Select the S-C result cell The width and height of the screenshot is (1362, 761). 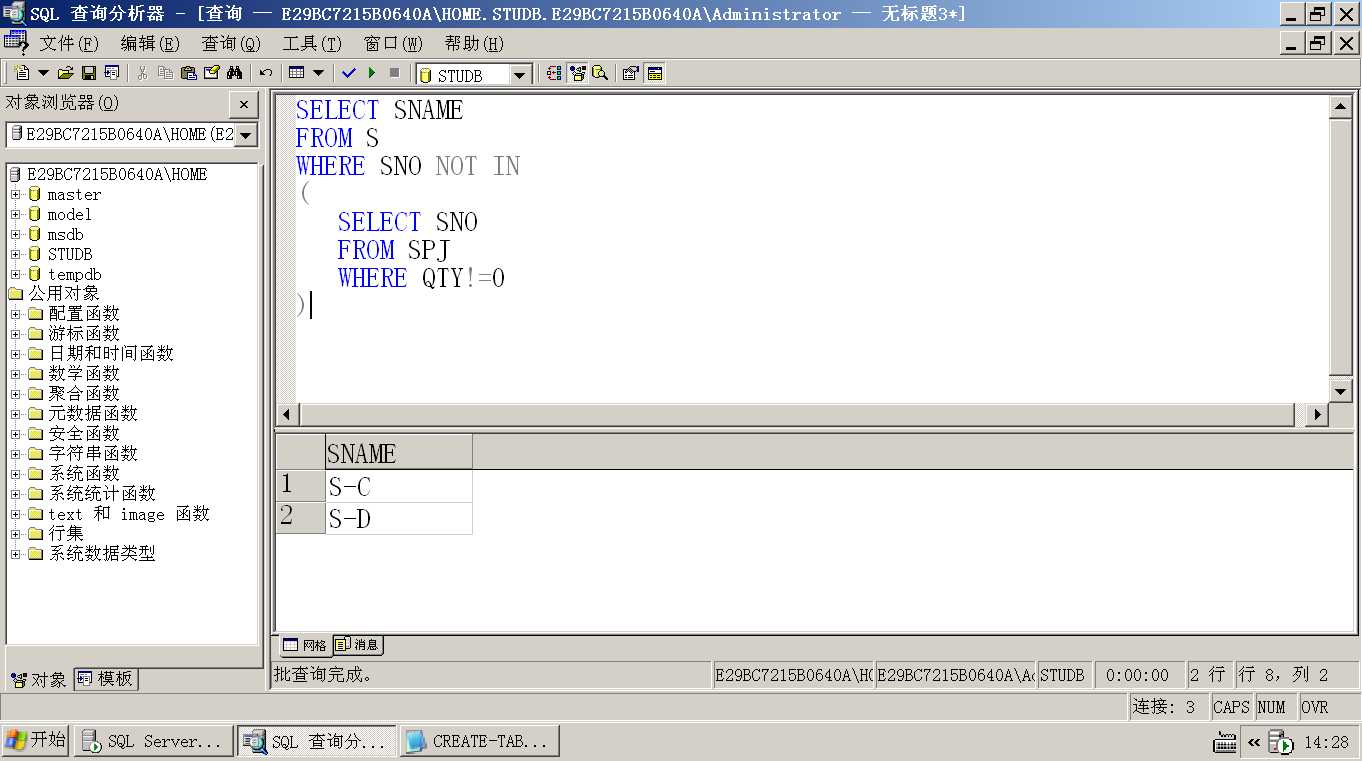coord(399,486)
